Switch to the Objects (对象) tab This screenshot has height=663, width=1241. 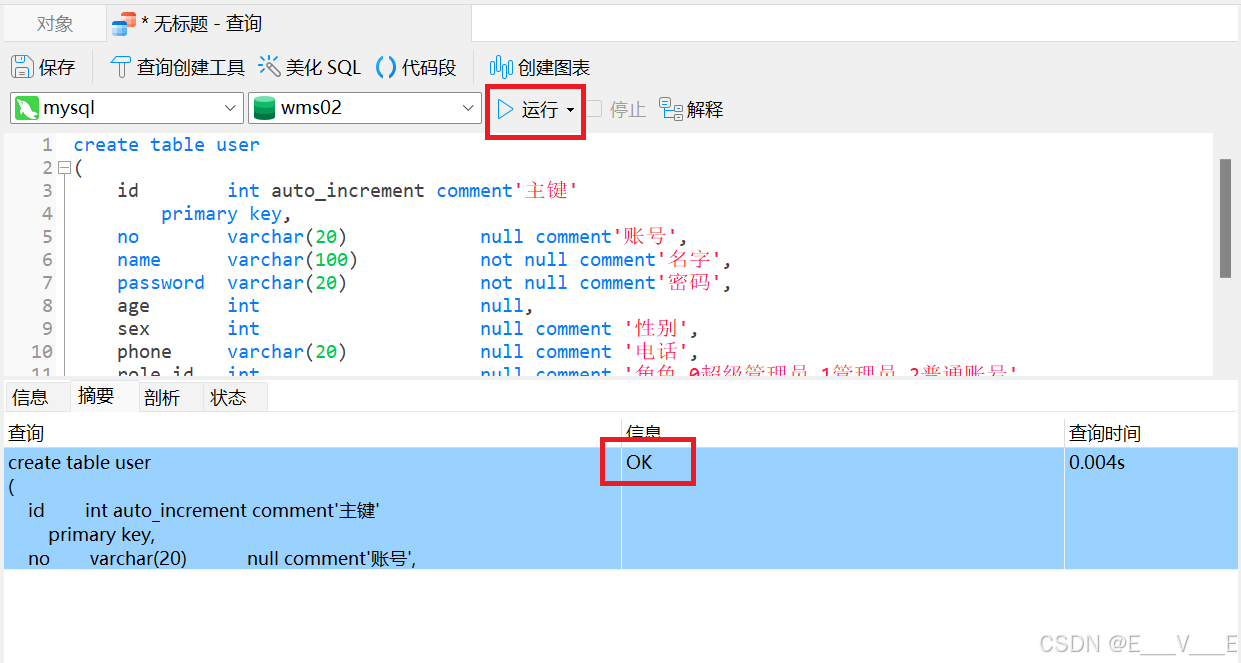click(55, 23)
